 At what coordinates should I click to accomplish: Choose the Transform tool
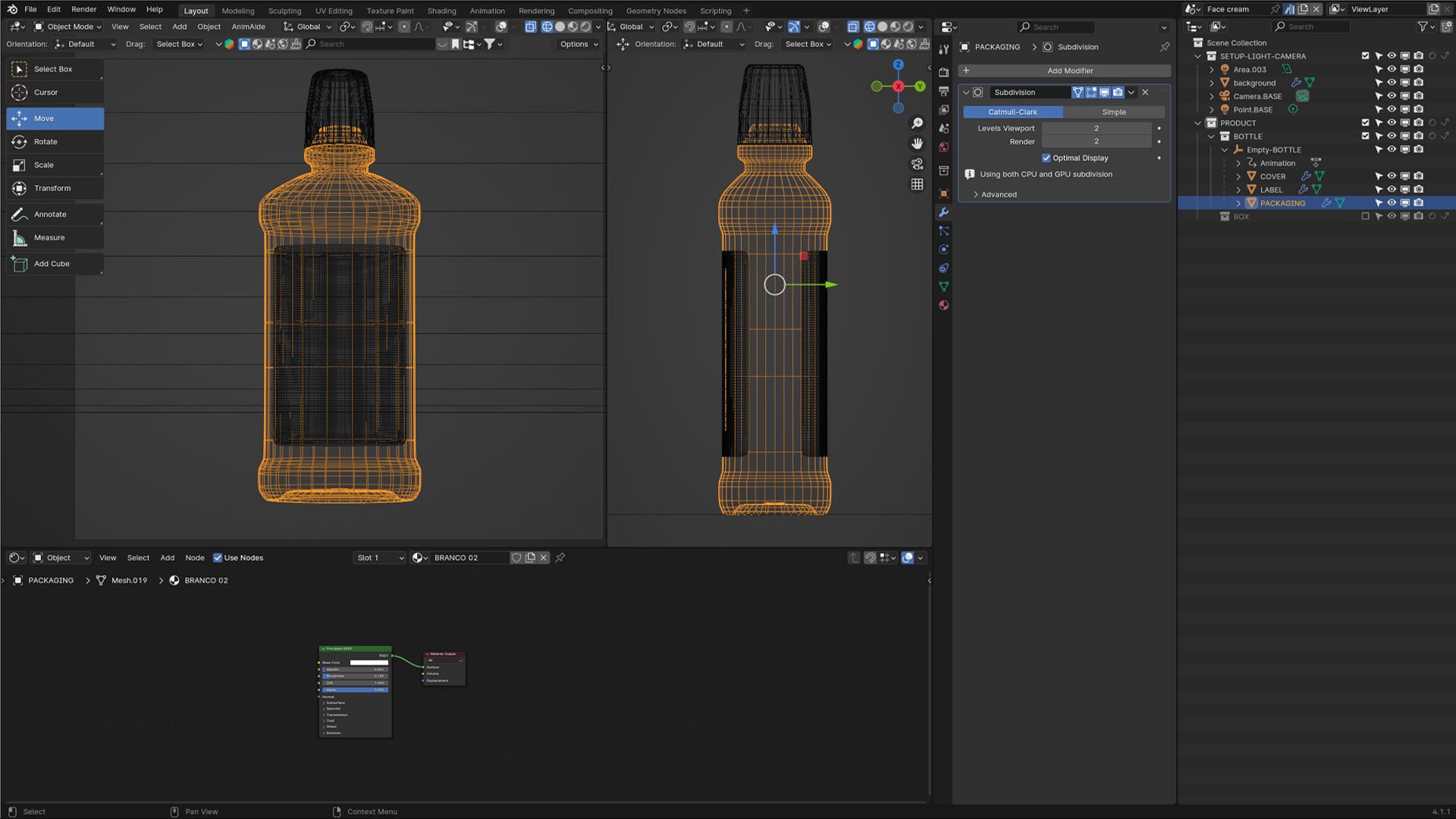click(55, 188)
